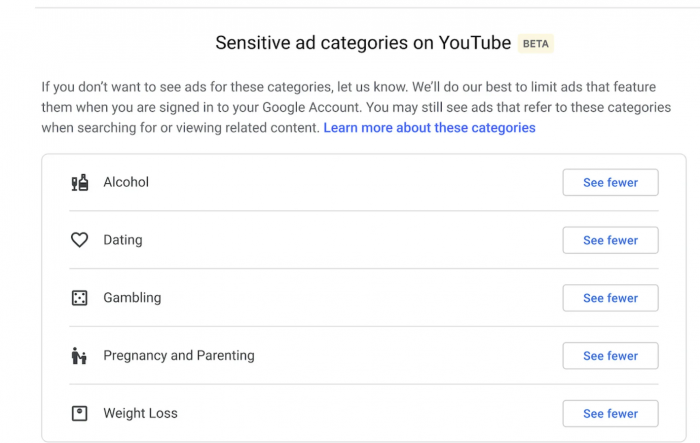This screenshot has height=443, width=700.
Task: Select the Alcohol category label
Action: tap(126, 183)
